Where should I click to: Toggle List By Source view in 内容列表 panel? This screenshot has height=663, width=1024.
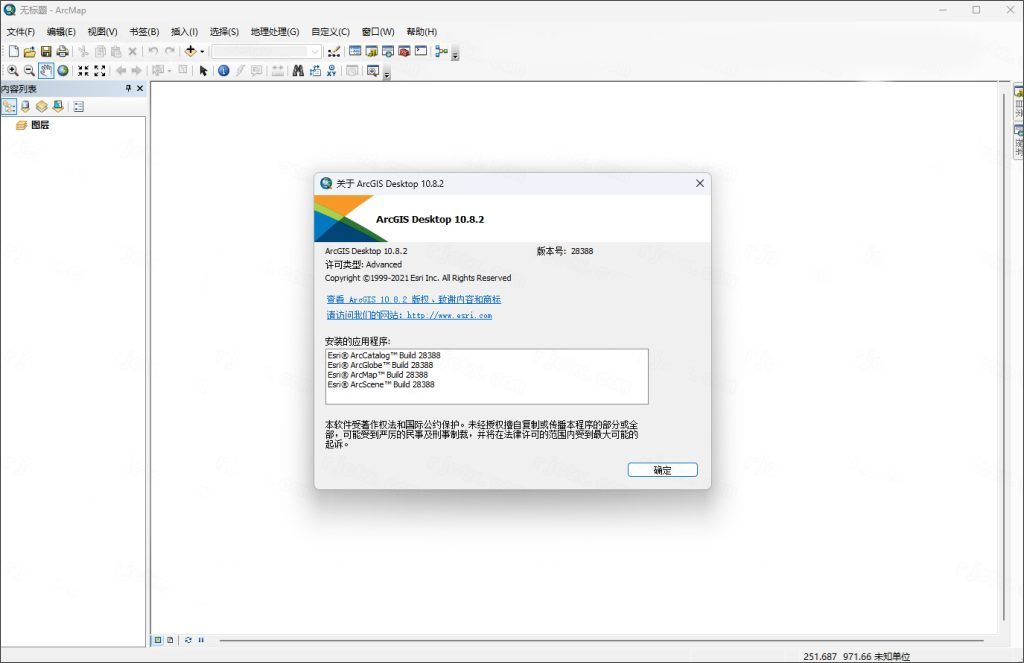point(24,107)
